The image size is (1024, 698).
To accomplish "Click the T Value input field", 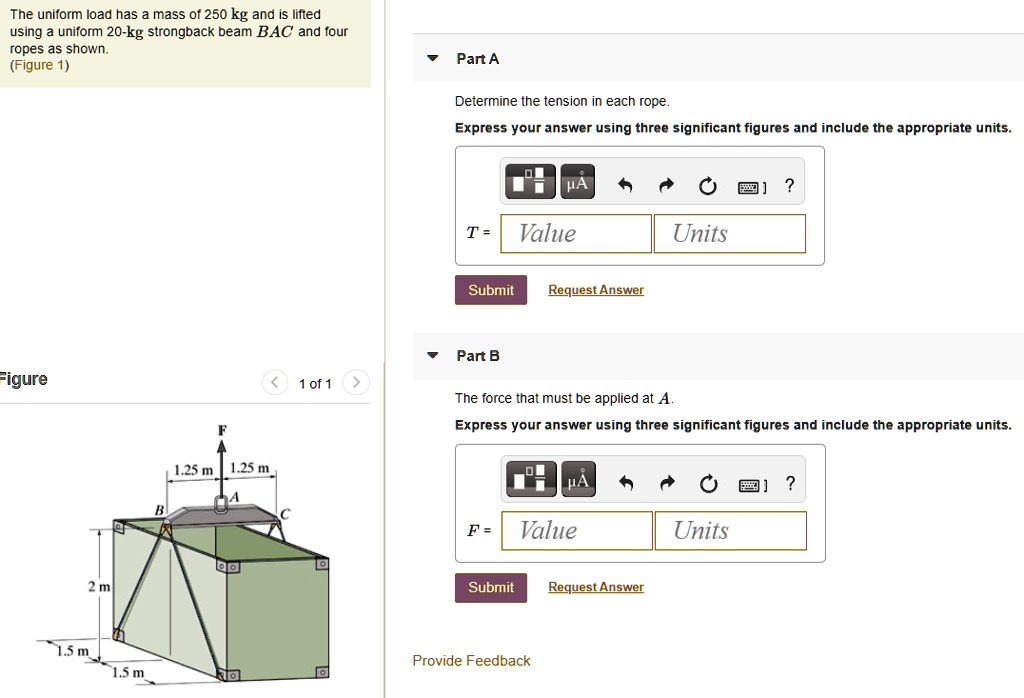I will (576, 233).
